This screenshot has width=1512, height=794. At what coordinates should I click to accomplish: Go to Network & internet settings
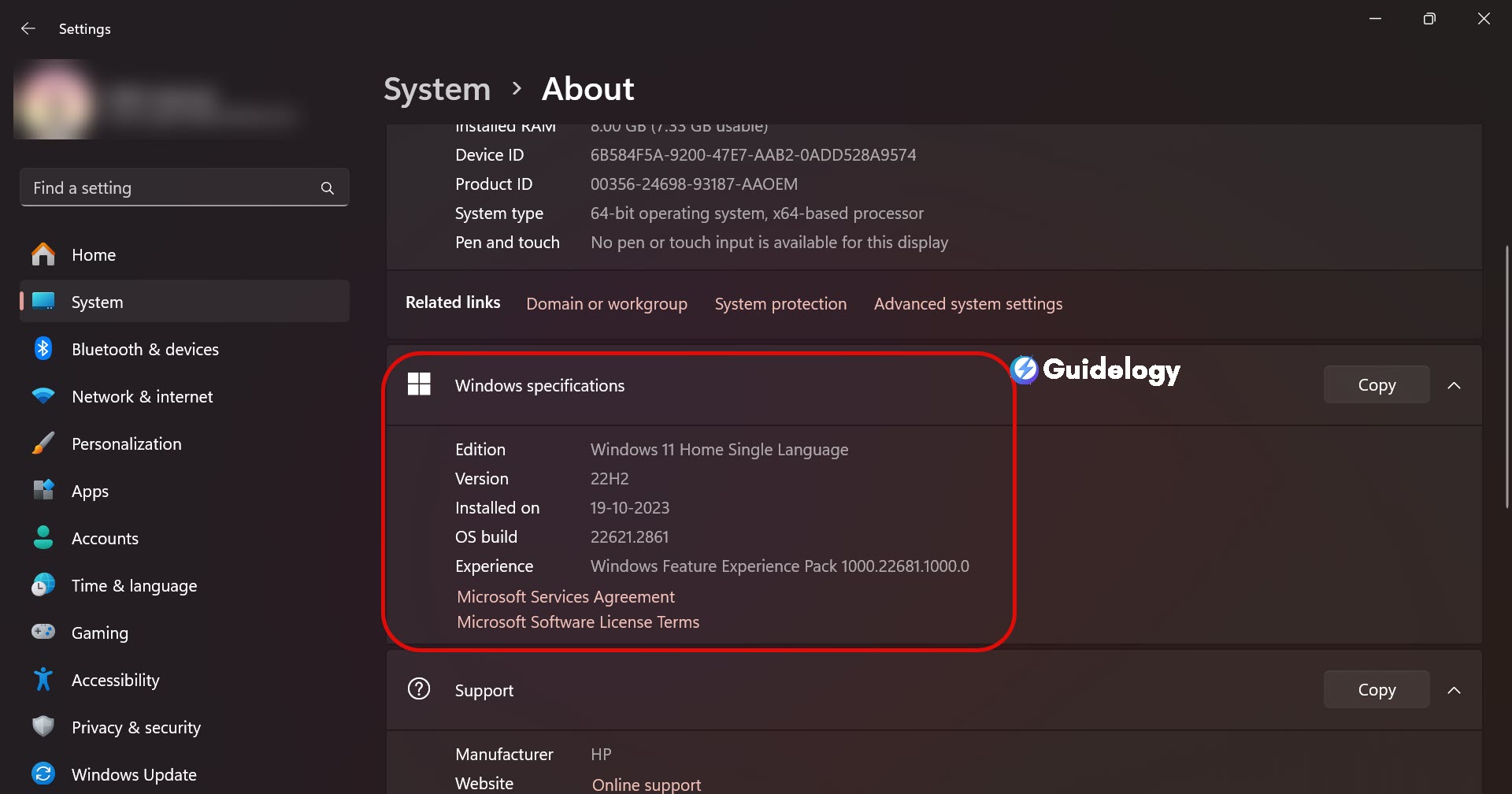point(142,397)
